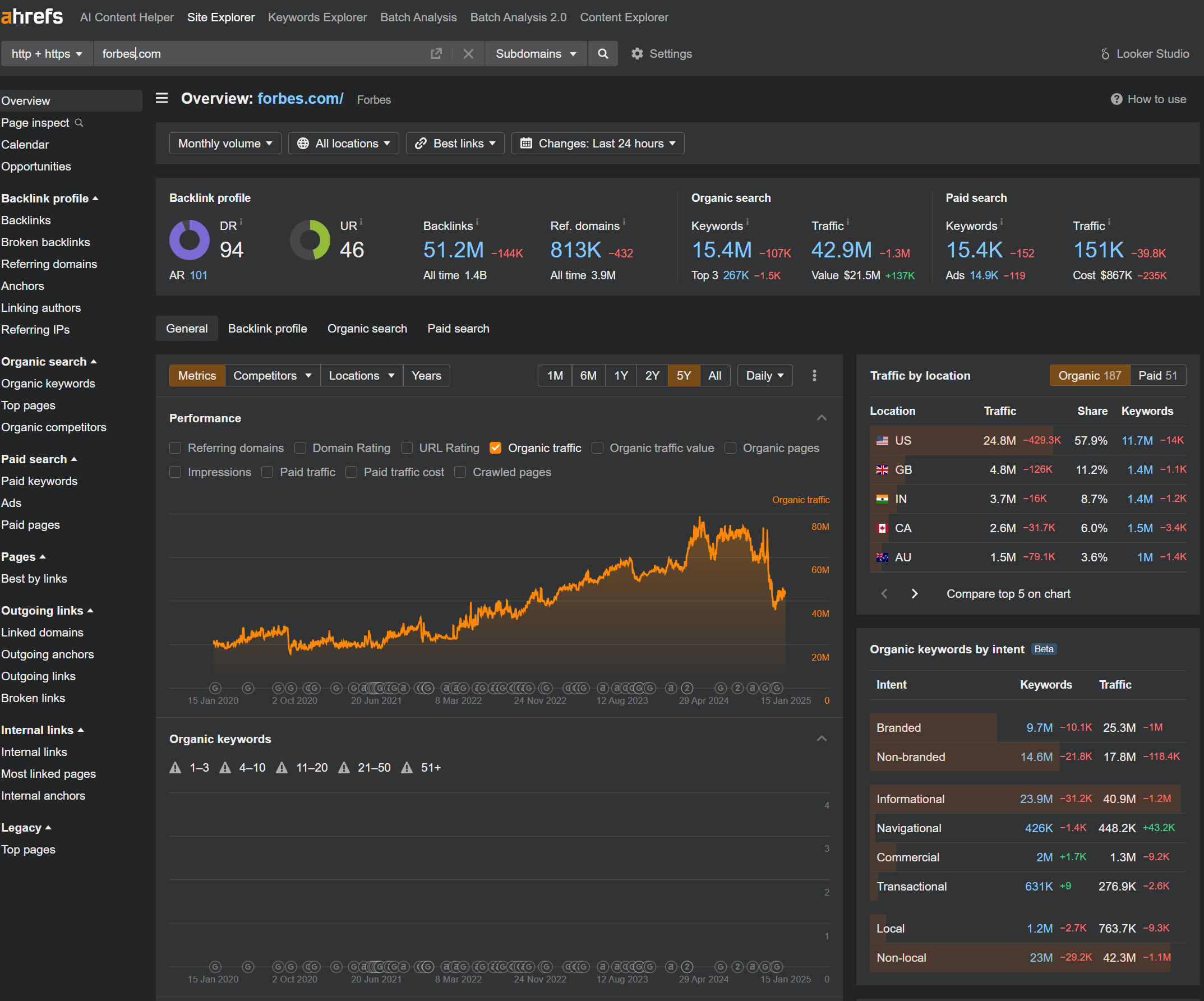Open All locations dropdown
Screen dimensions: 1204x1001
click(x=343, y=144)
